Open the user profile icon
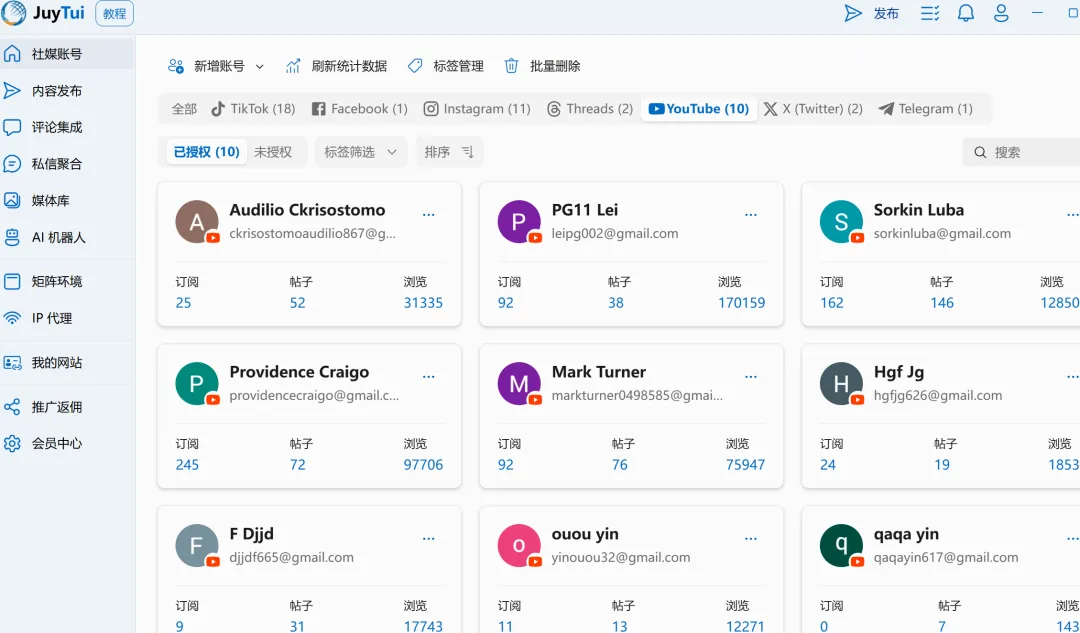Viewport: 1080px width, 633px height. click(1001, 13)
